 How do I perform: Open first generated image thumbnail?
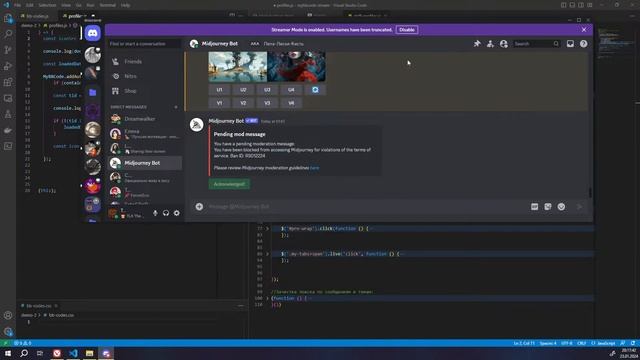click(x=238, y=67)
